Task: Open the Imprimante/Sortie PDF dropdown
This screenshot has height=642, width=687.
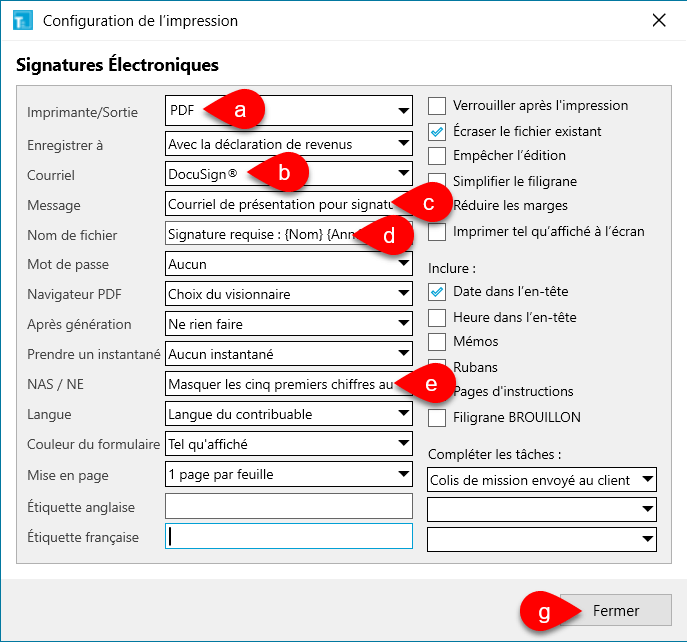Action: pos(289,110)
